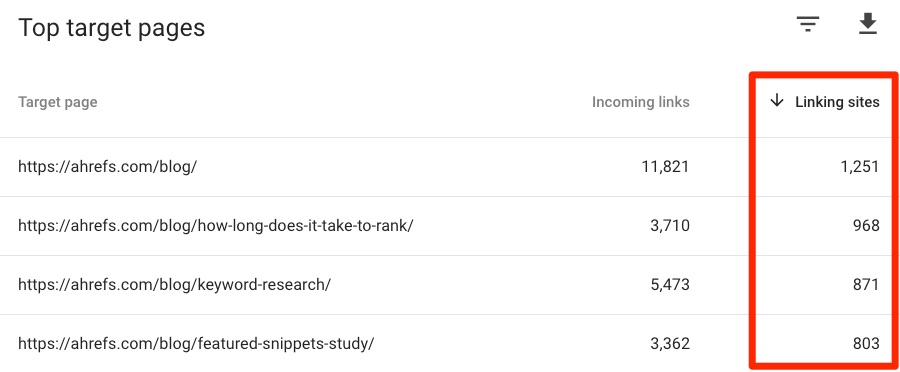Click the download export icon

868,24
